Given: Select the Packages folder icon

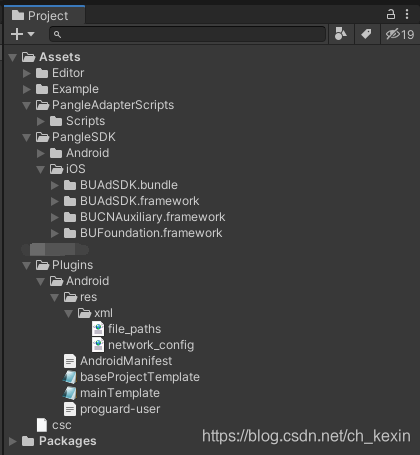Looking at the screenshot, I should [28, 441].
